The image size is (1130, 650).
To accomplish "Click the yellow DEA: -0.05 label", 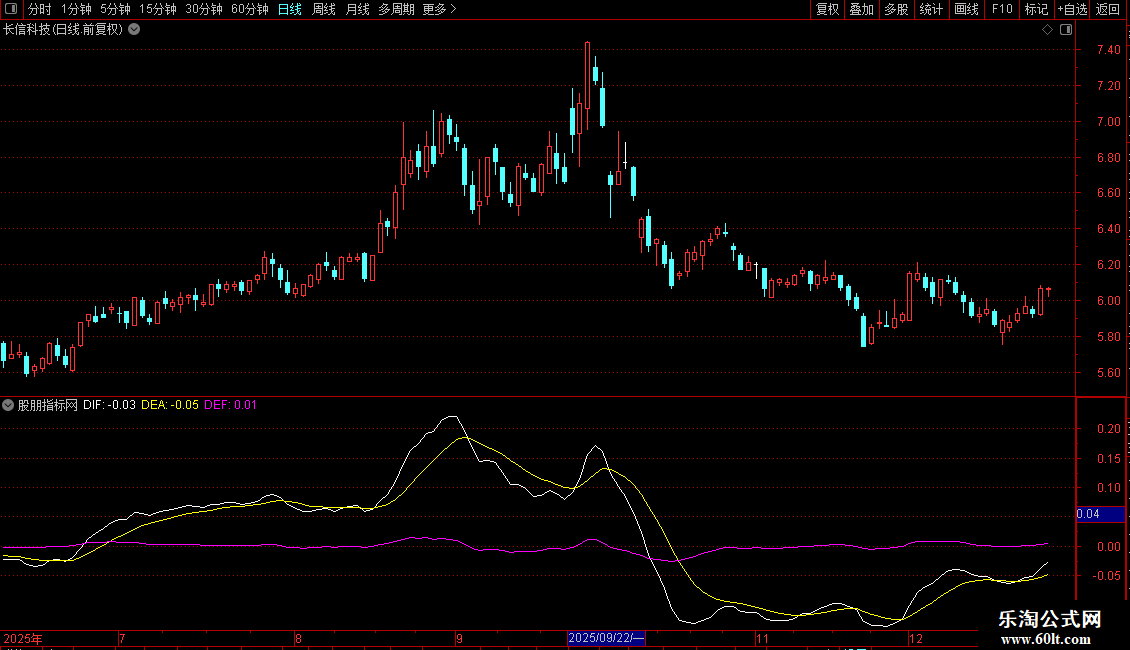I will tap(169, 405).
